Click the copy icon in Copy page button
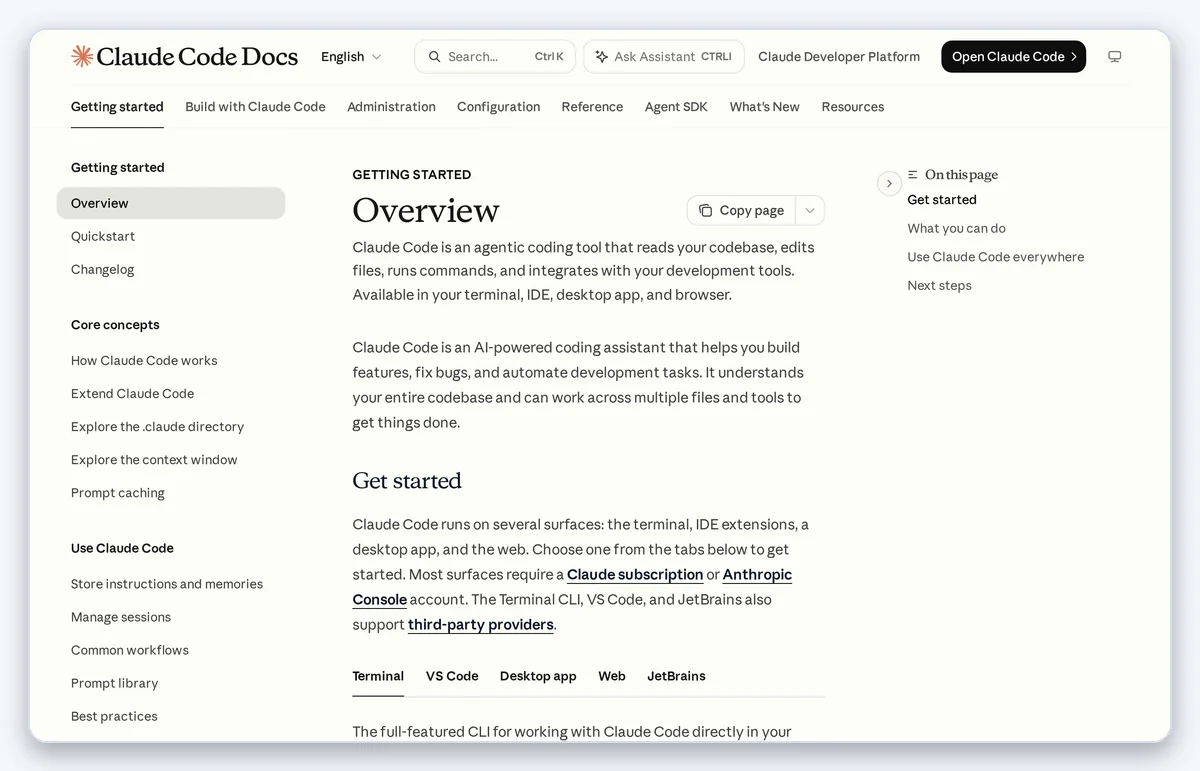 point(705,210)
